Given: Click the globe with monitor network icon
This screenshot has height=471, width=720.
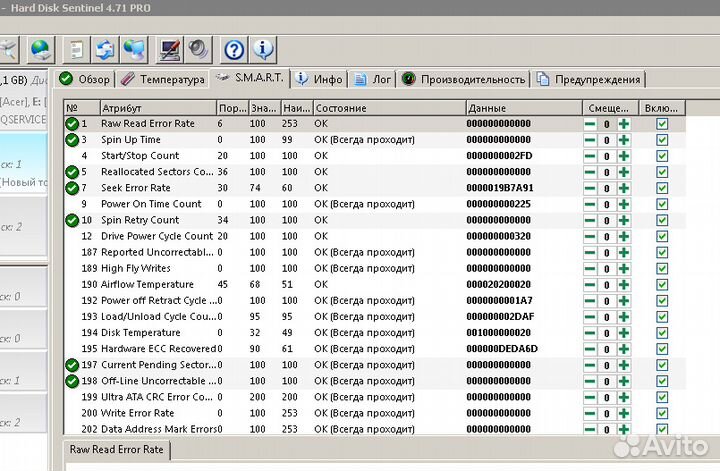Looking at the screenshot, I should pos(134,48).
